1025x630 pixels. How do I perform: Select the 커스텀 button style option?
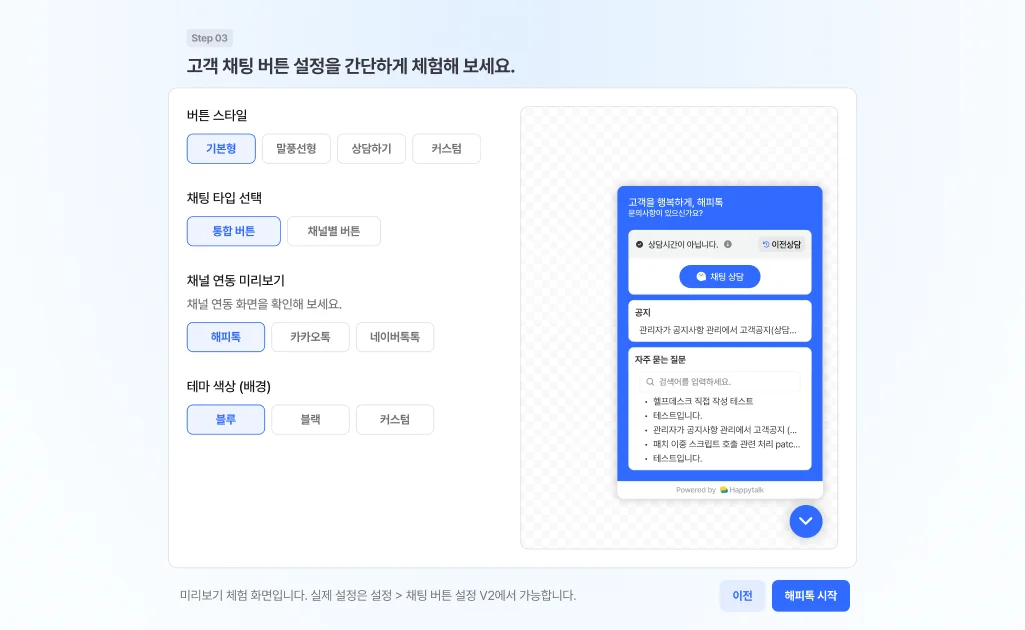click(446, 148)
